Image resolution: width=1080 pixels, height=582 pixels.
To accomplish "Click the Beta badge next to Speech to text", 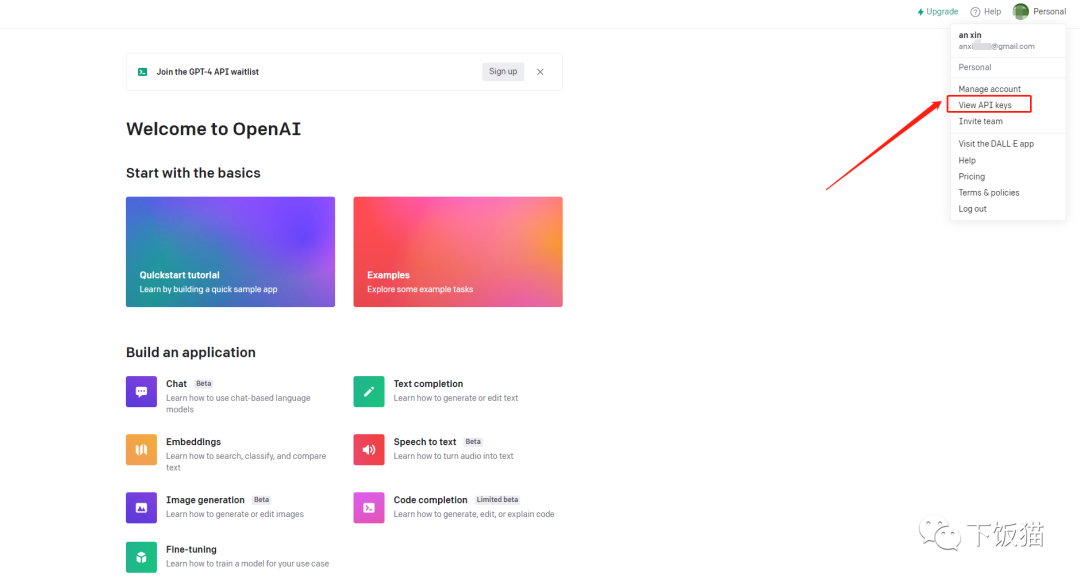I will (472, 441).
